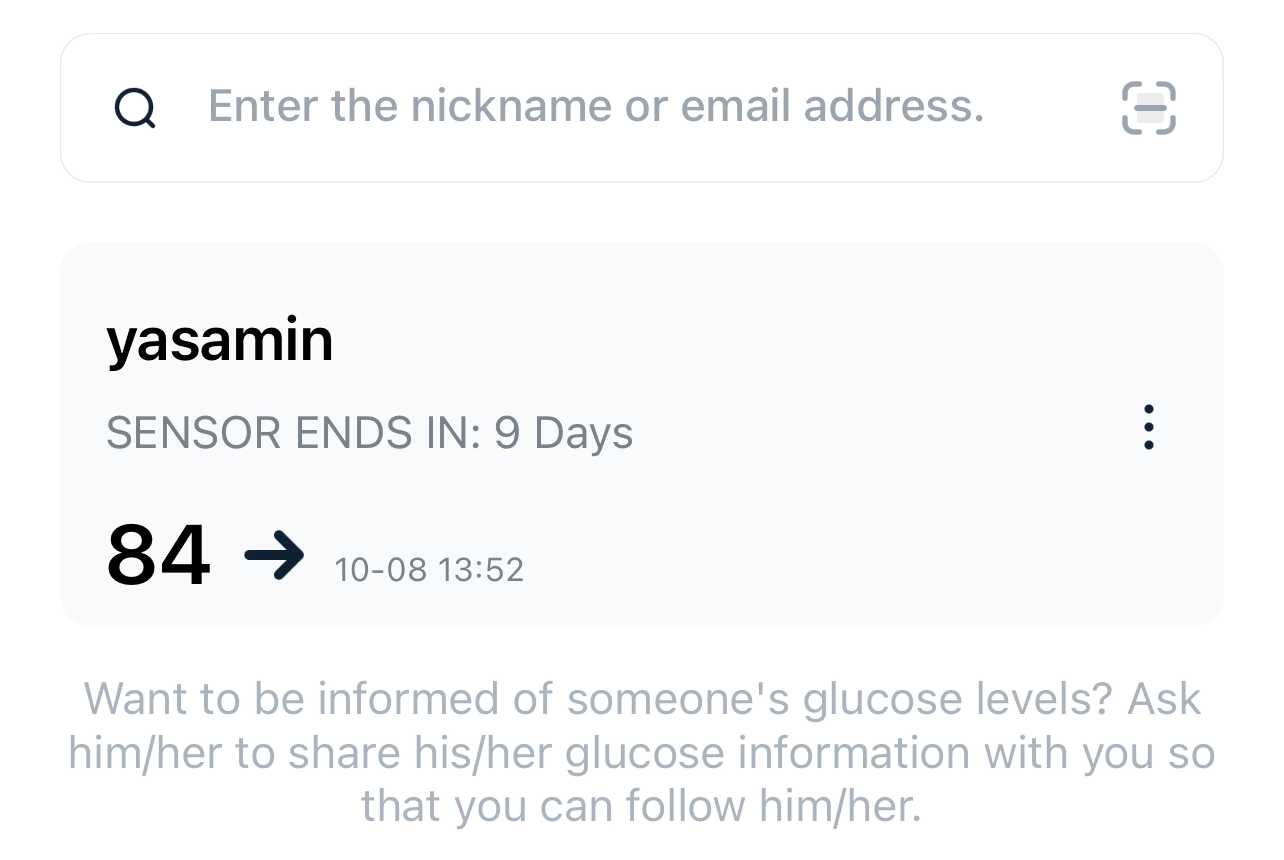This screenshot has width=1284, height=860.
Task: Tap the 'share his/her glucose information' line
Action: 641,753
